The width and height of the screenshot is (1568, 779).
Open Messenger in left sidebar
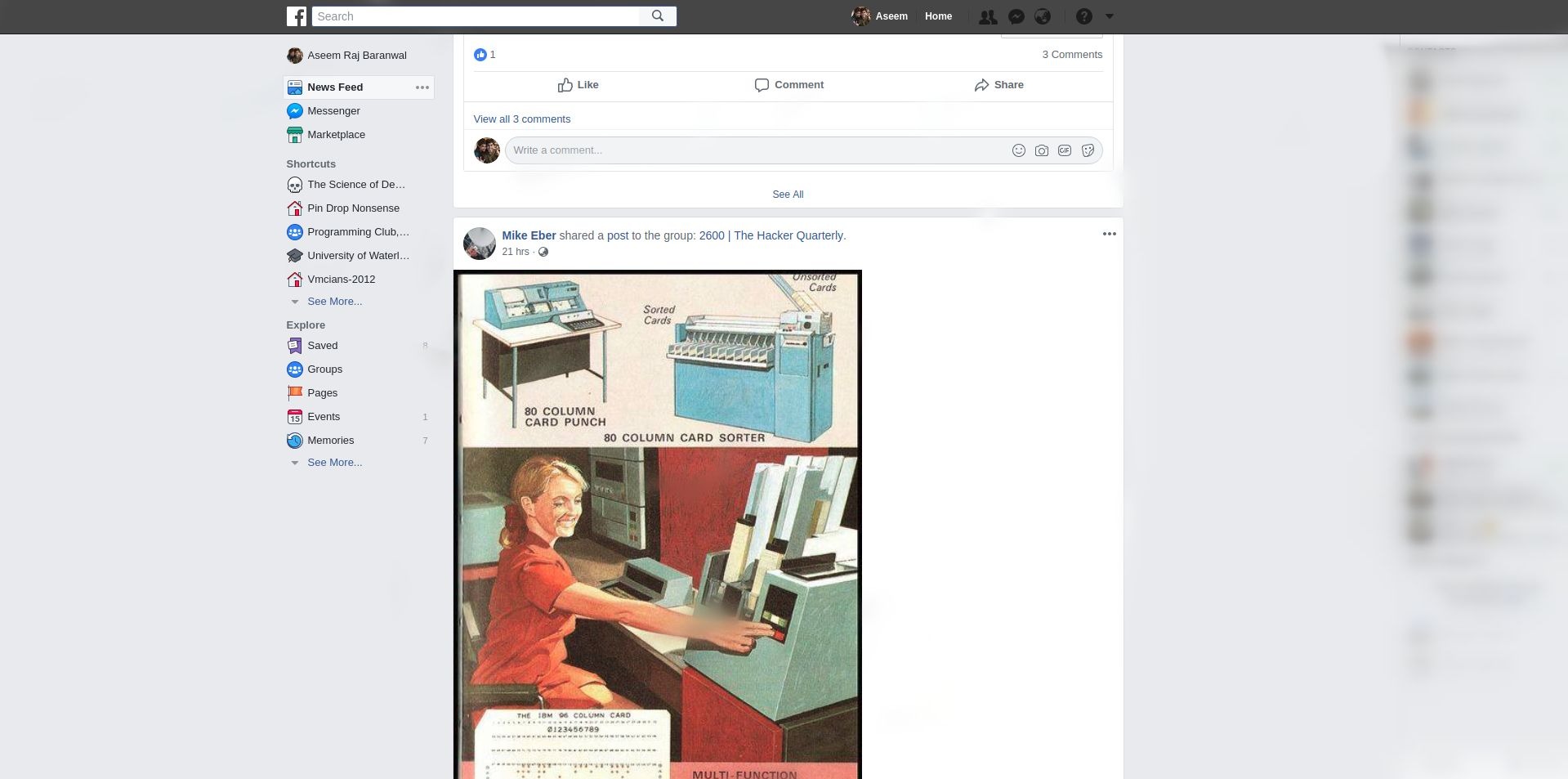tap(333, 111)
